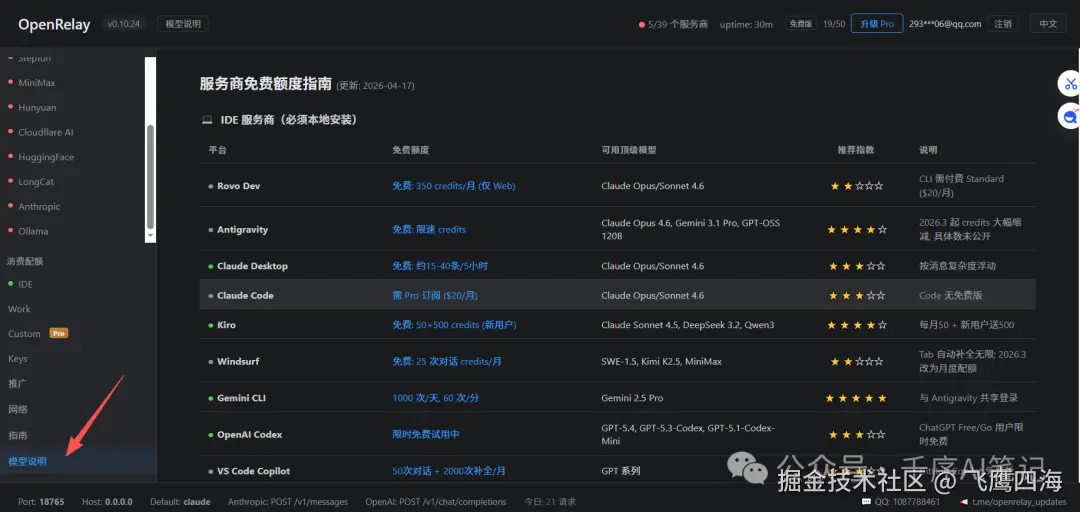The width and height of the screenshot is (1080, 512).
Task: Open link 需 Pro 订阅 ($20/月)
Action: (435, 296)
